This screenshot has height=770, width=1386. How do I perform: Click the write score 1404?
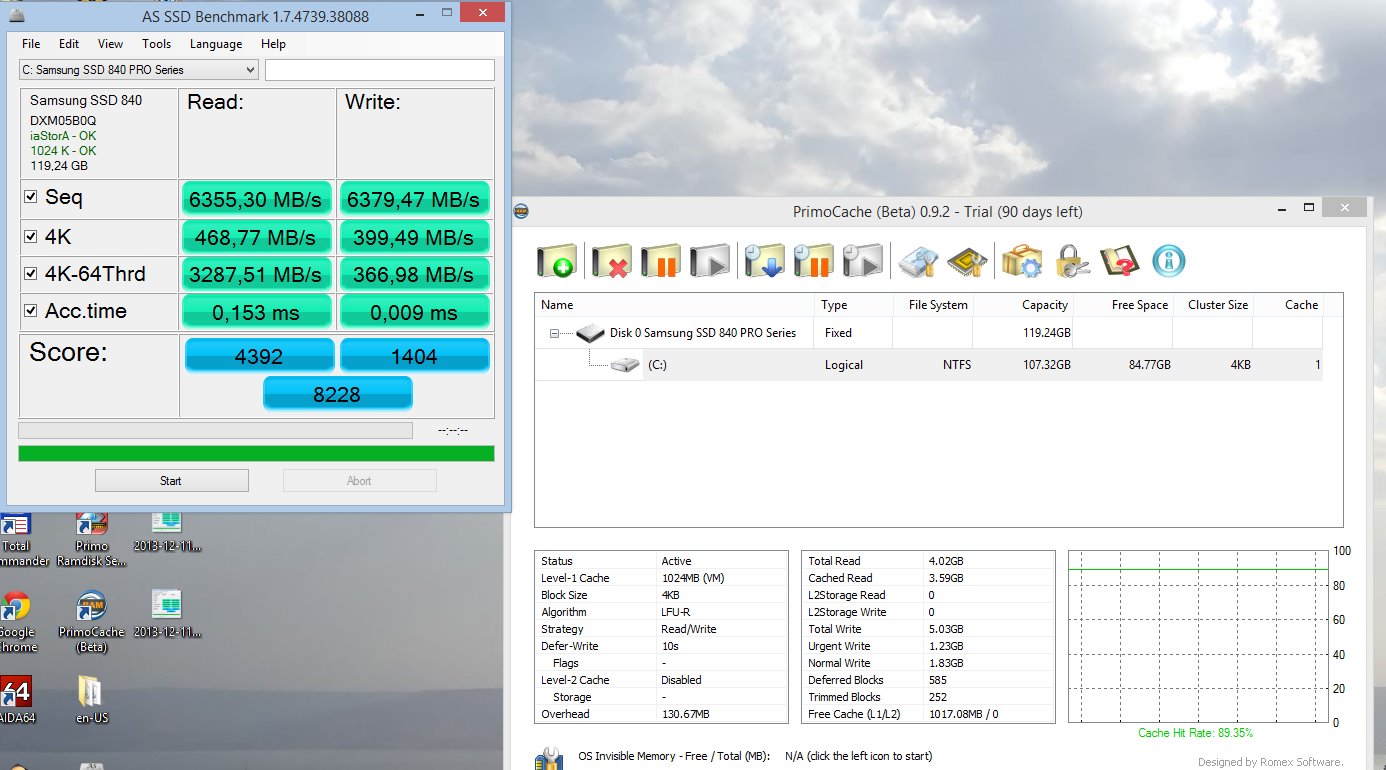click(415, 355)
